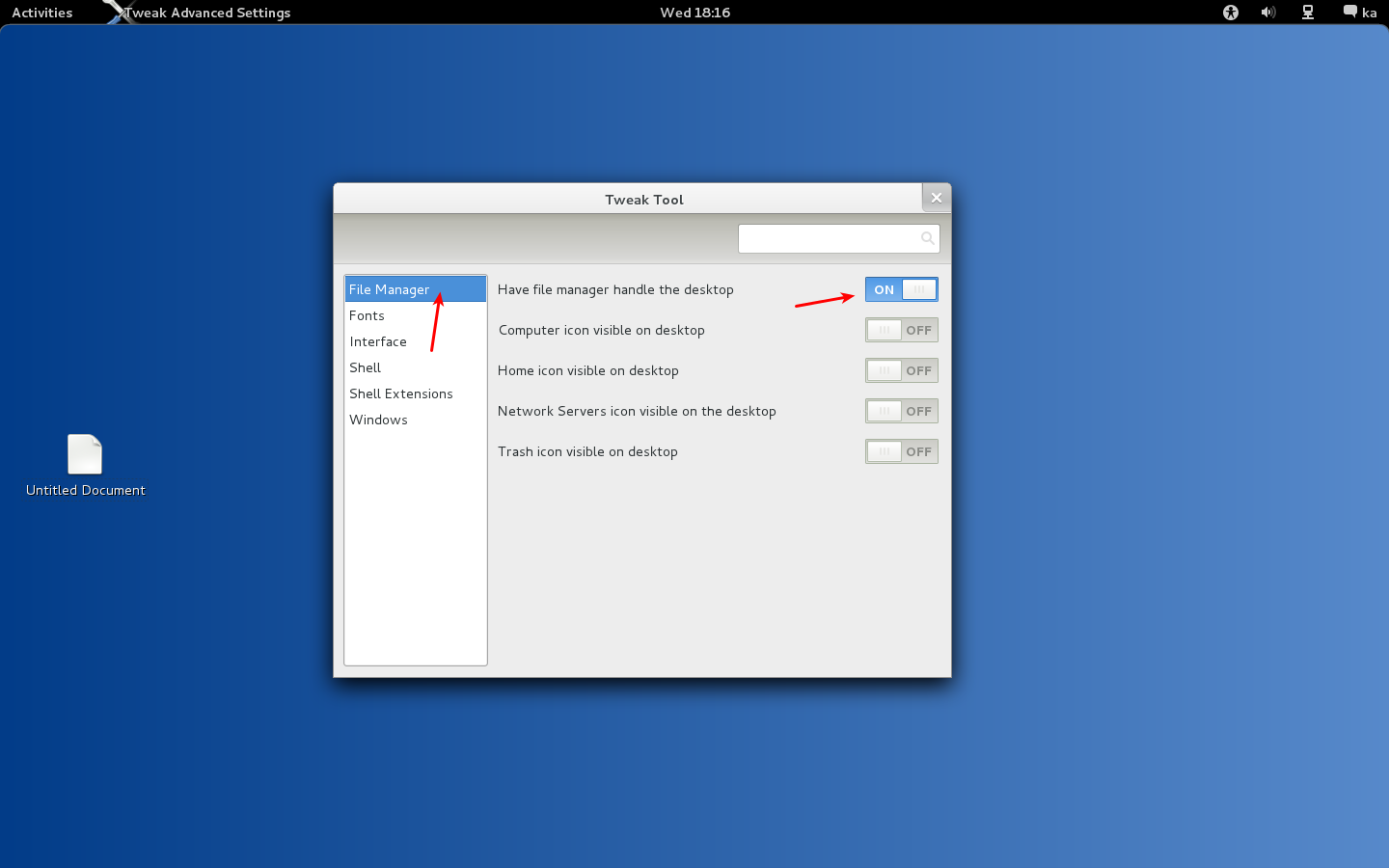The height and width of the screenshot is (868, 1389).
Task: Focus the Tweak Tool search field
Action: (838, 238)
